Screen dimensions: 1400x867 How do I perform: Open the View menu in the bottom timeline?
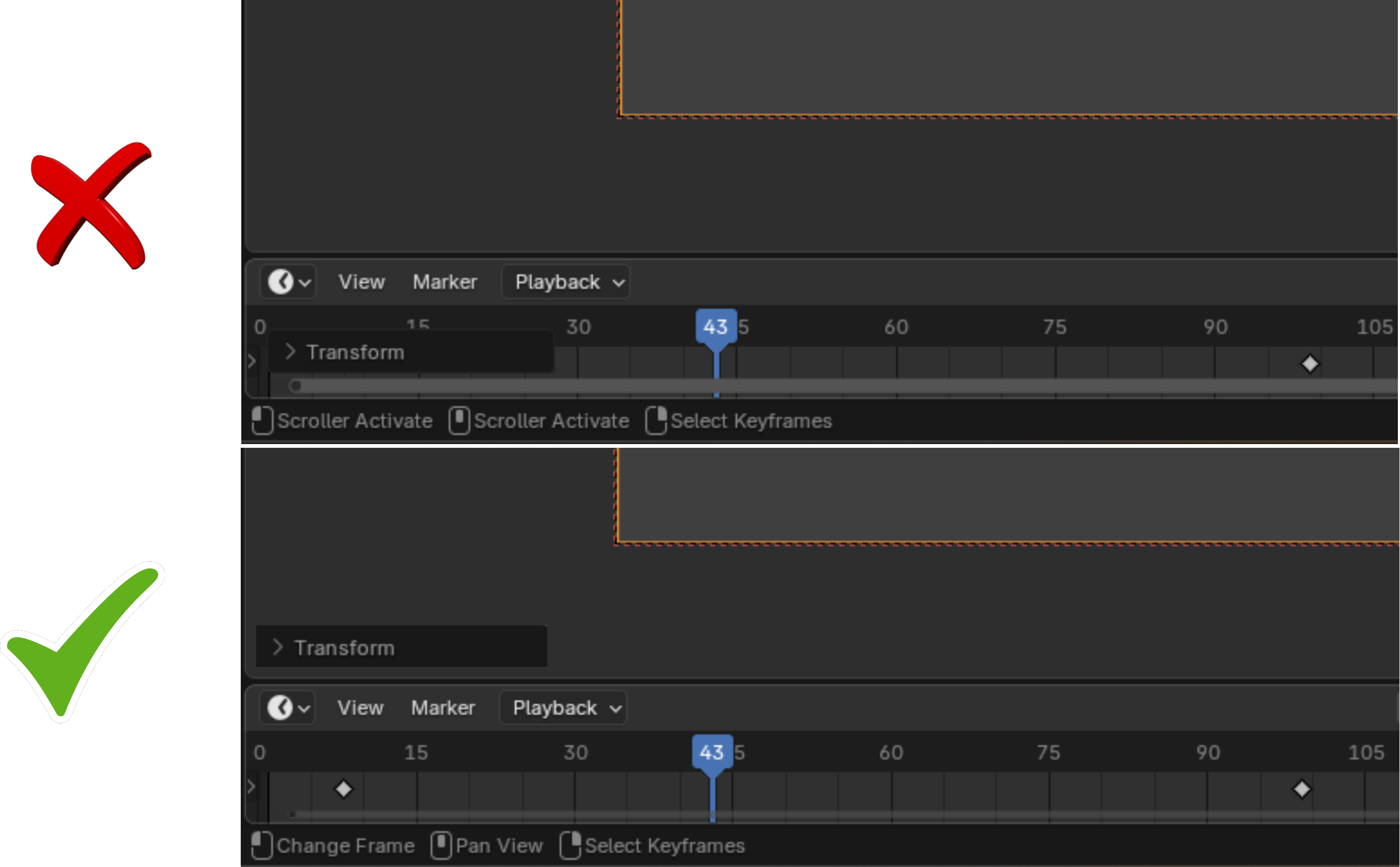360,708
